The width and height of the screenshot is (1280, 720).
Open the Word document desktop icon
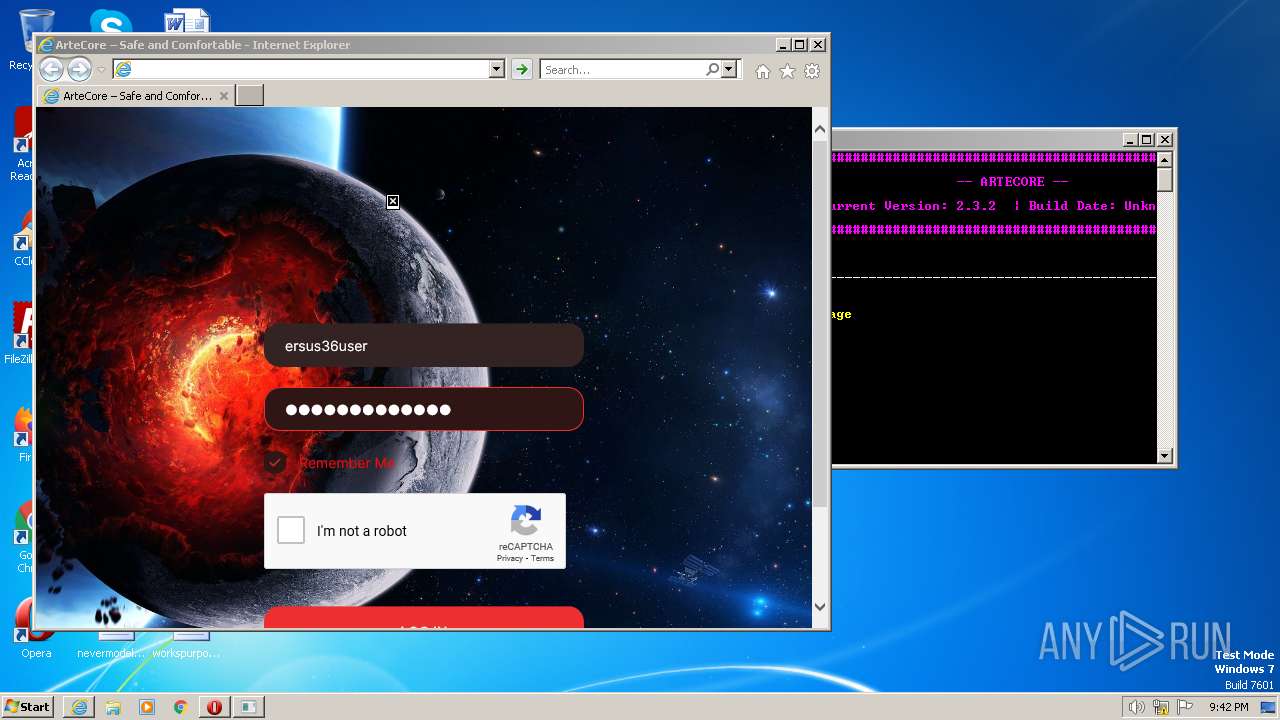tap(187, 21)
